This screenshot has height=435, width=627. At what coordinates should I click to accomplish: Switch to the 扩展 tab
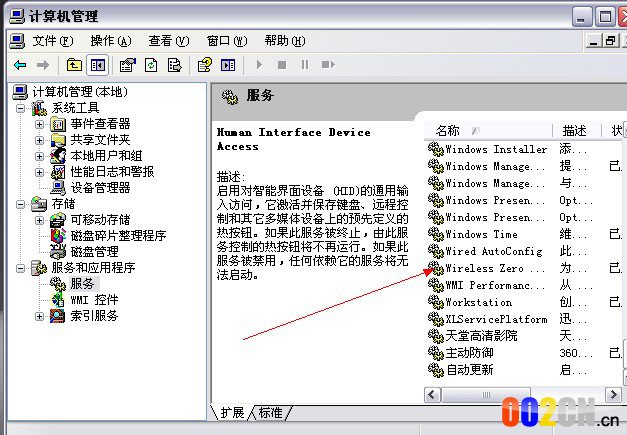pos(232,412)
